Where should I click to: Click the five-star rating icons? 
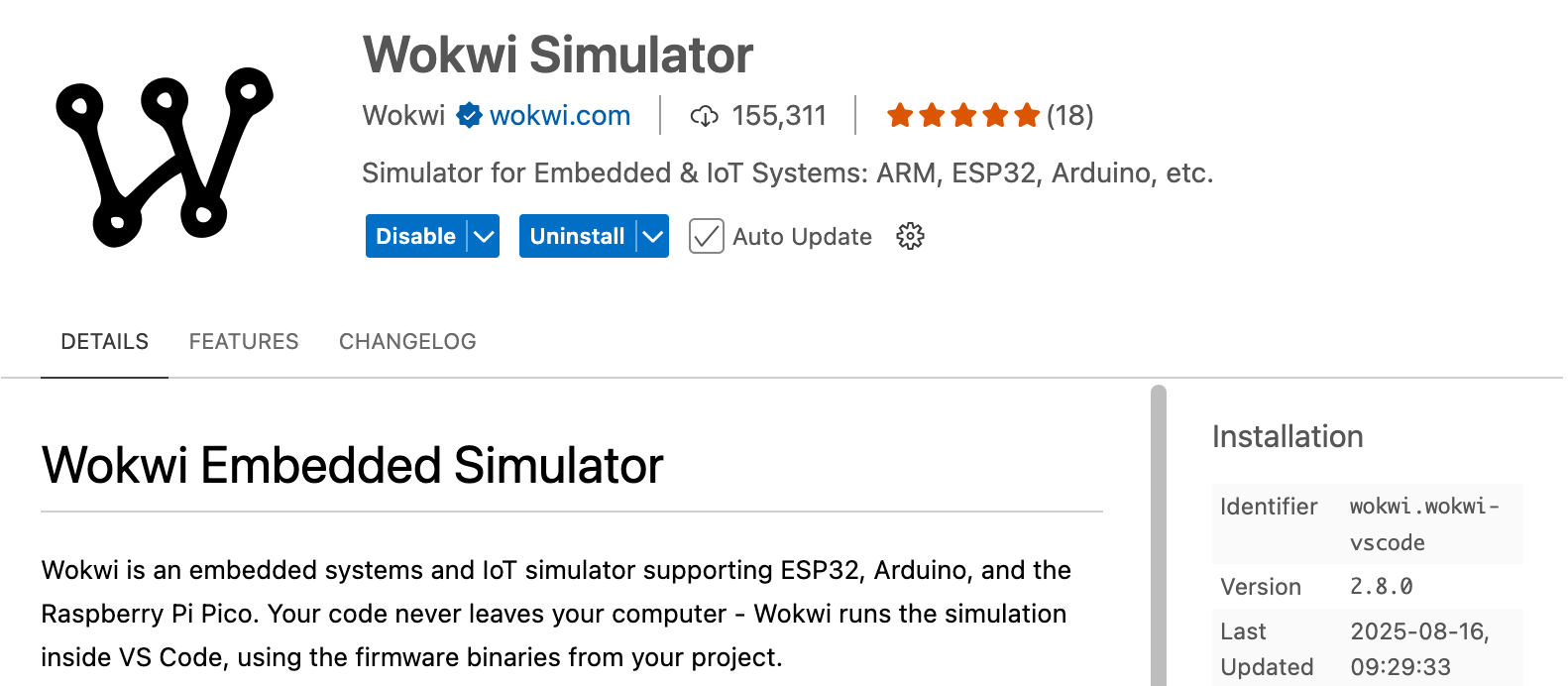[x=962, y=116]
